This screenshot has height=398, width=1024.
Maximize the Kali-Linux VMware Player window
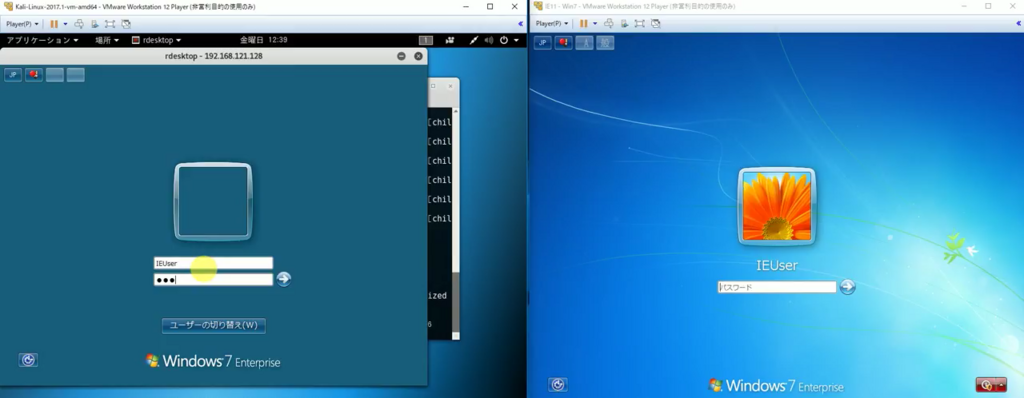490,7
